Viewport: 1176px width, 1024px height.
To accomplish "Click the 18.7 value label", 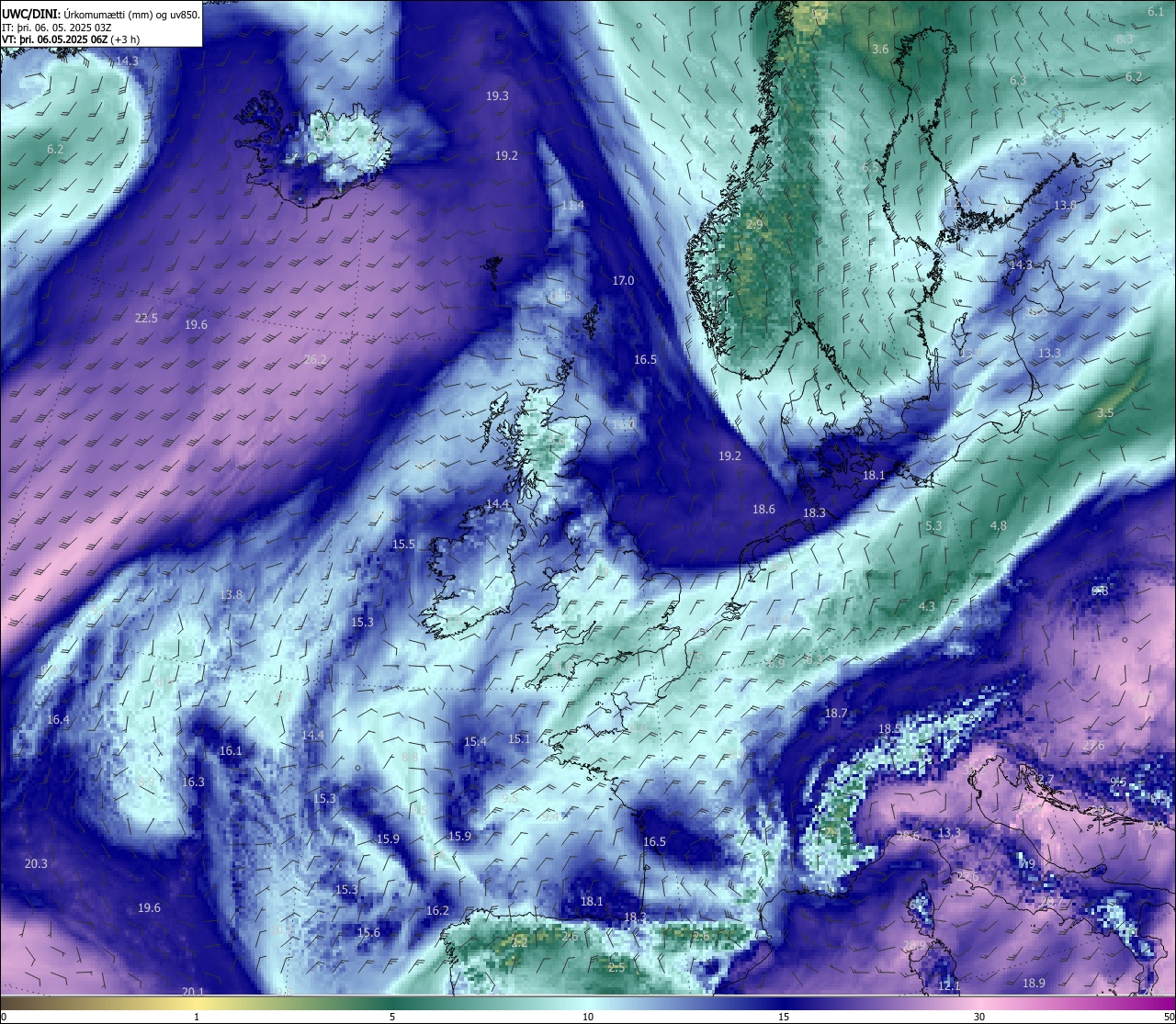I will point(836,713).
